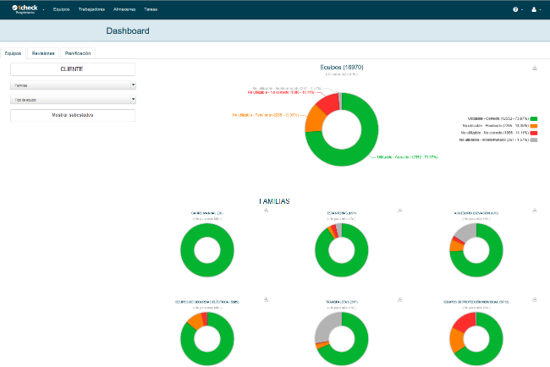
Task: Open the Equipos menu in the top navbar
Action: [61, 9]
